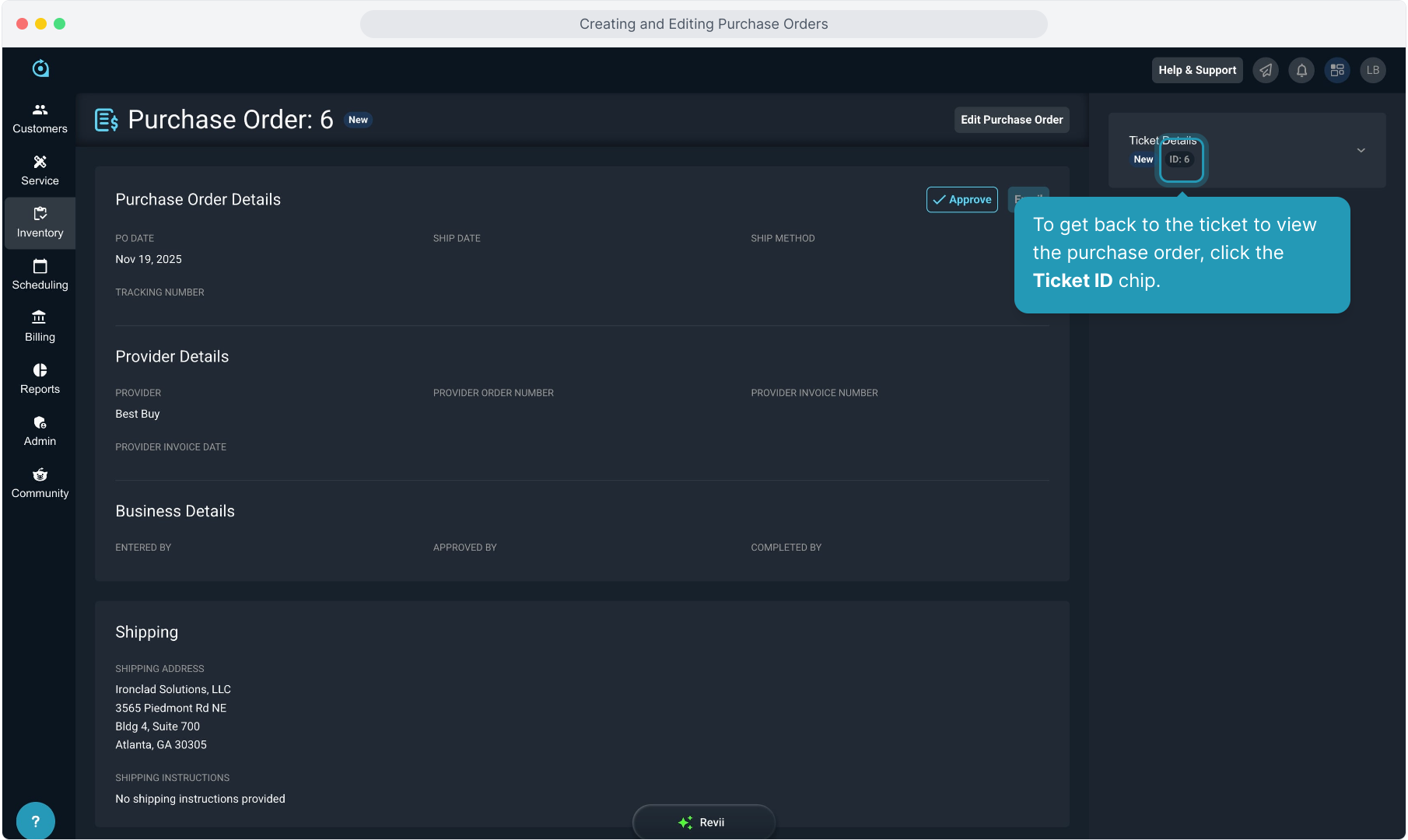Expand the Ticket Details panel chevron
Screen dimensions: 1408x840
(x=1361, y=150)
